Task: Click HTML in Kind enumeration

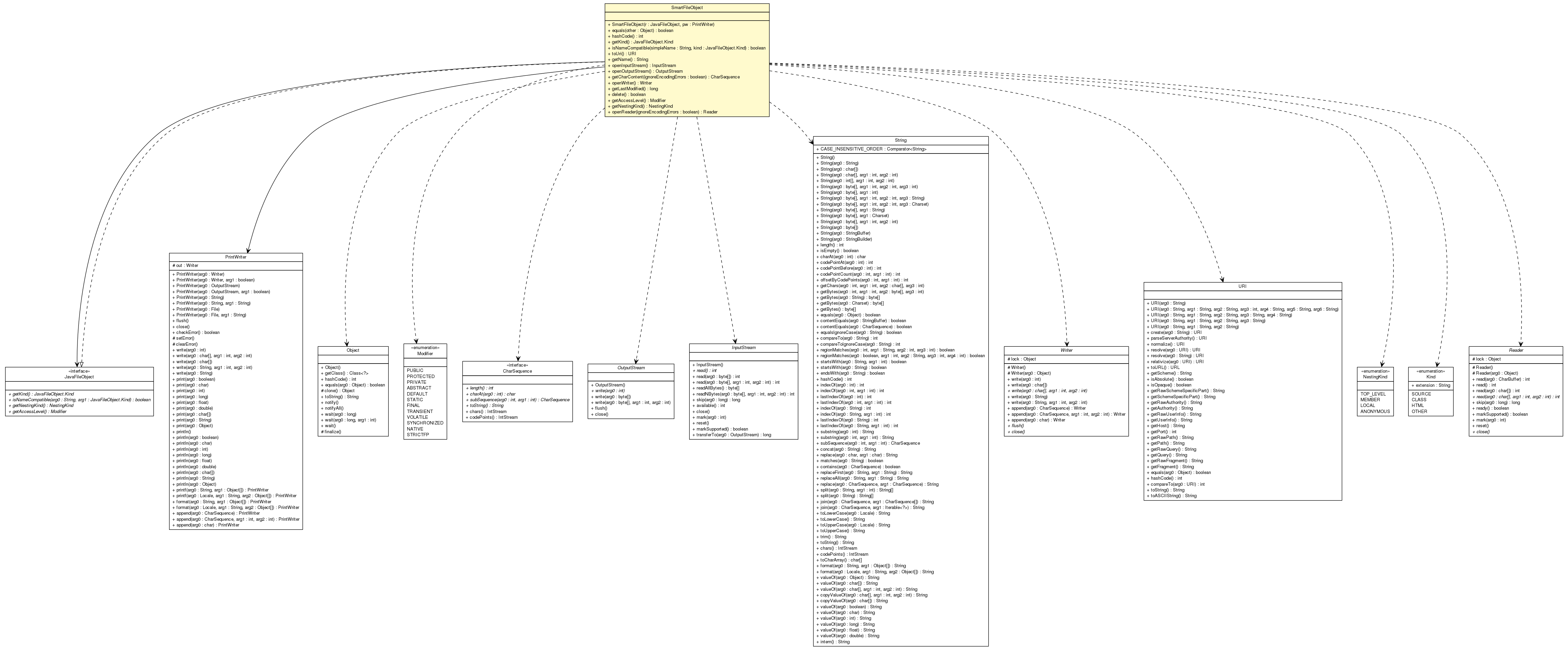Action: [x=1418, y=406]
